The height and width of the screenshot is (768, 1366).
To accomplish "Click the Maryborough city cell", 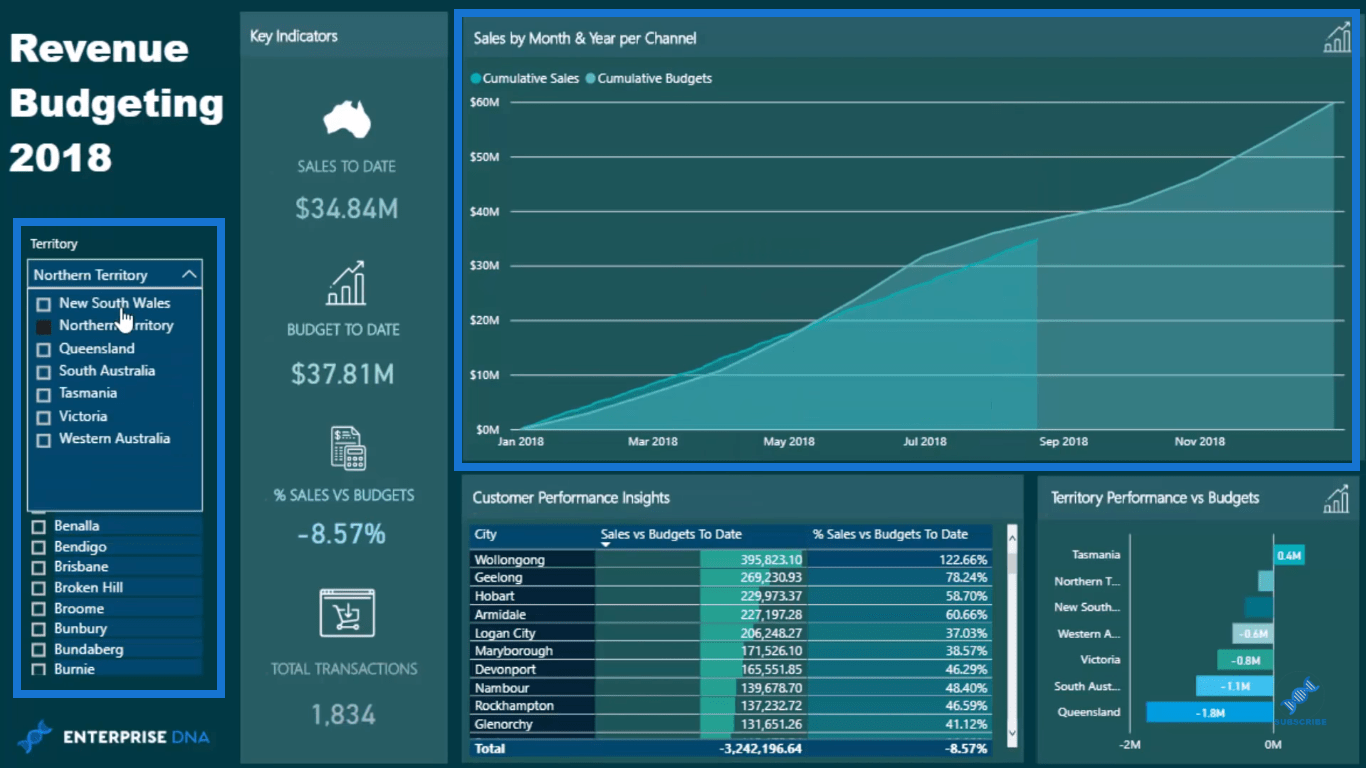I will pos(533,651).
